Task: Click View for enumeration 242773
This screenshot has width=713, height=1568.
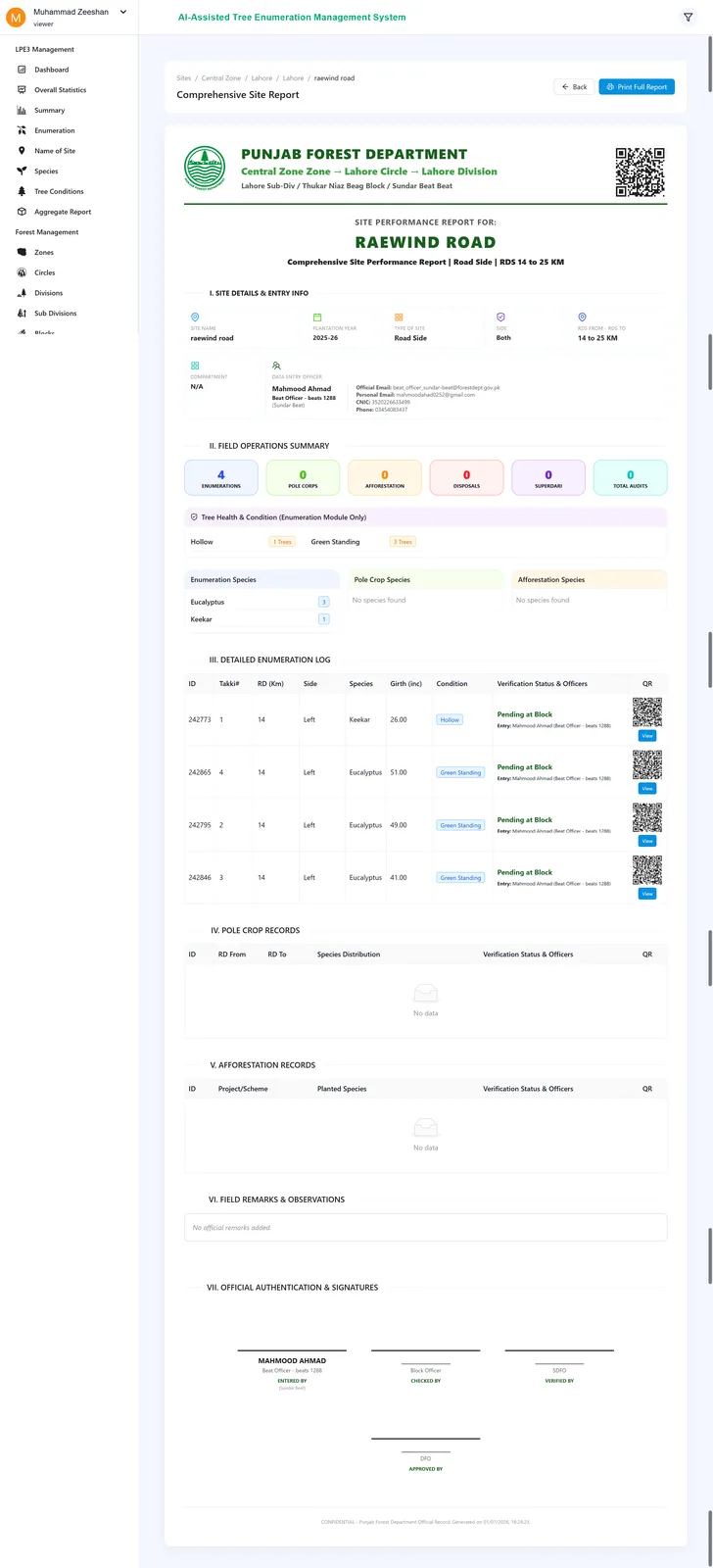Action: click(647, 736)
